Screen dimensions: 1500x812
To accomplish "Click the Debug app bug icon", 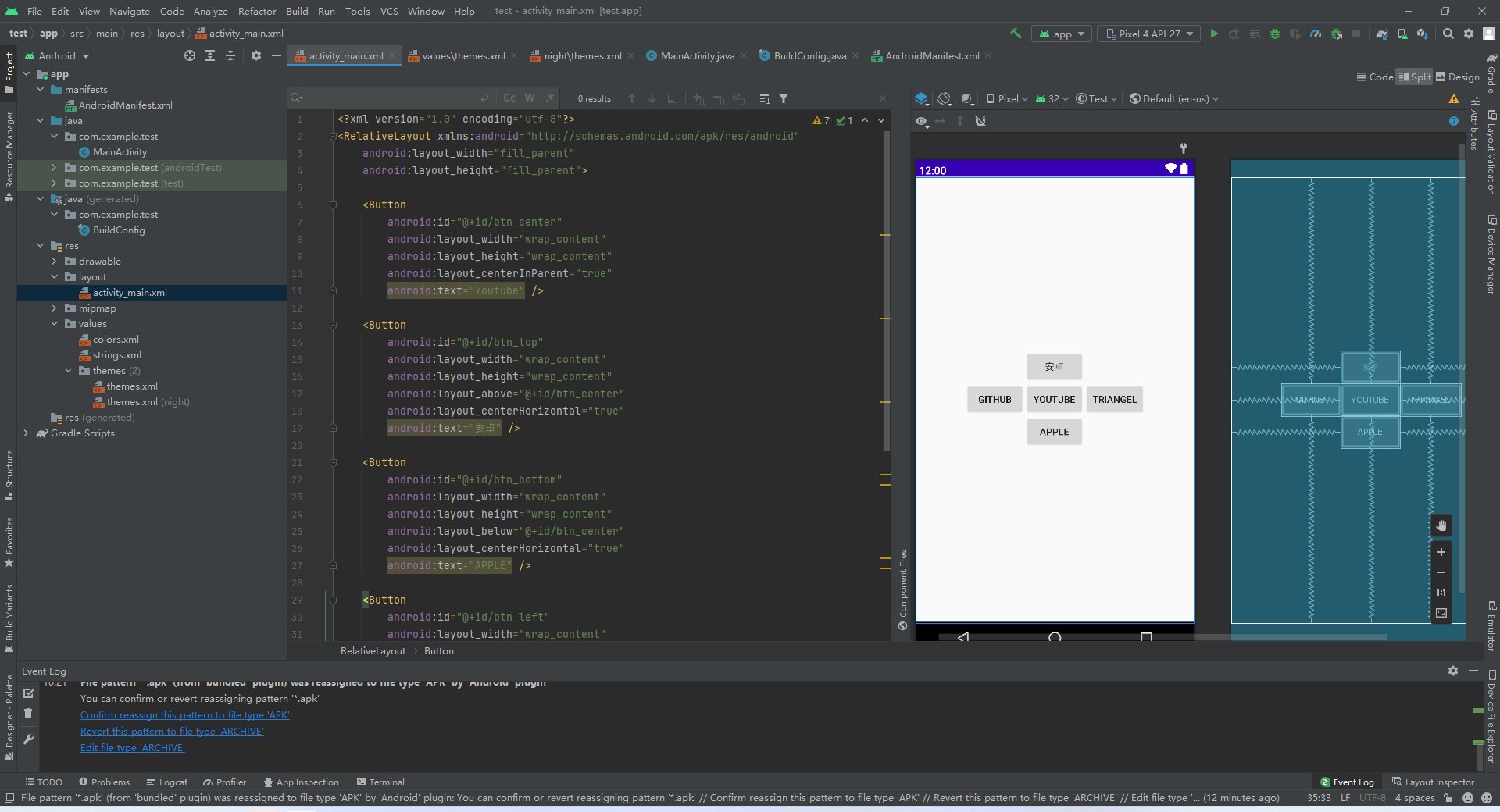I will tap(1275, 34).
